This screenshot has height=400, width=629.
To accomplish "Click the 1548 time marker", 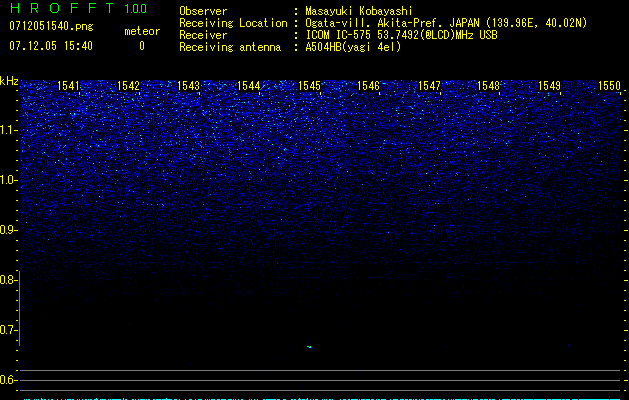I will click(489, 86).
